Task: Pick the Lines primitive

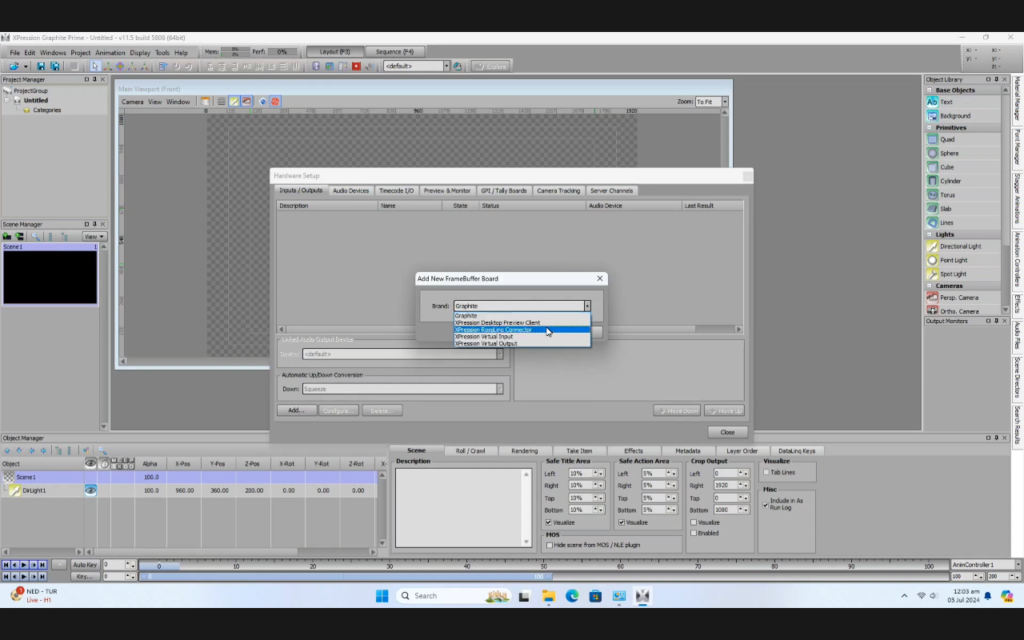Action: (946, 223)
